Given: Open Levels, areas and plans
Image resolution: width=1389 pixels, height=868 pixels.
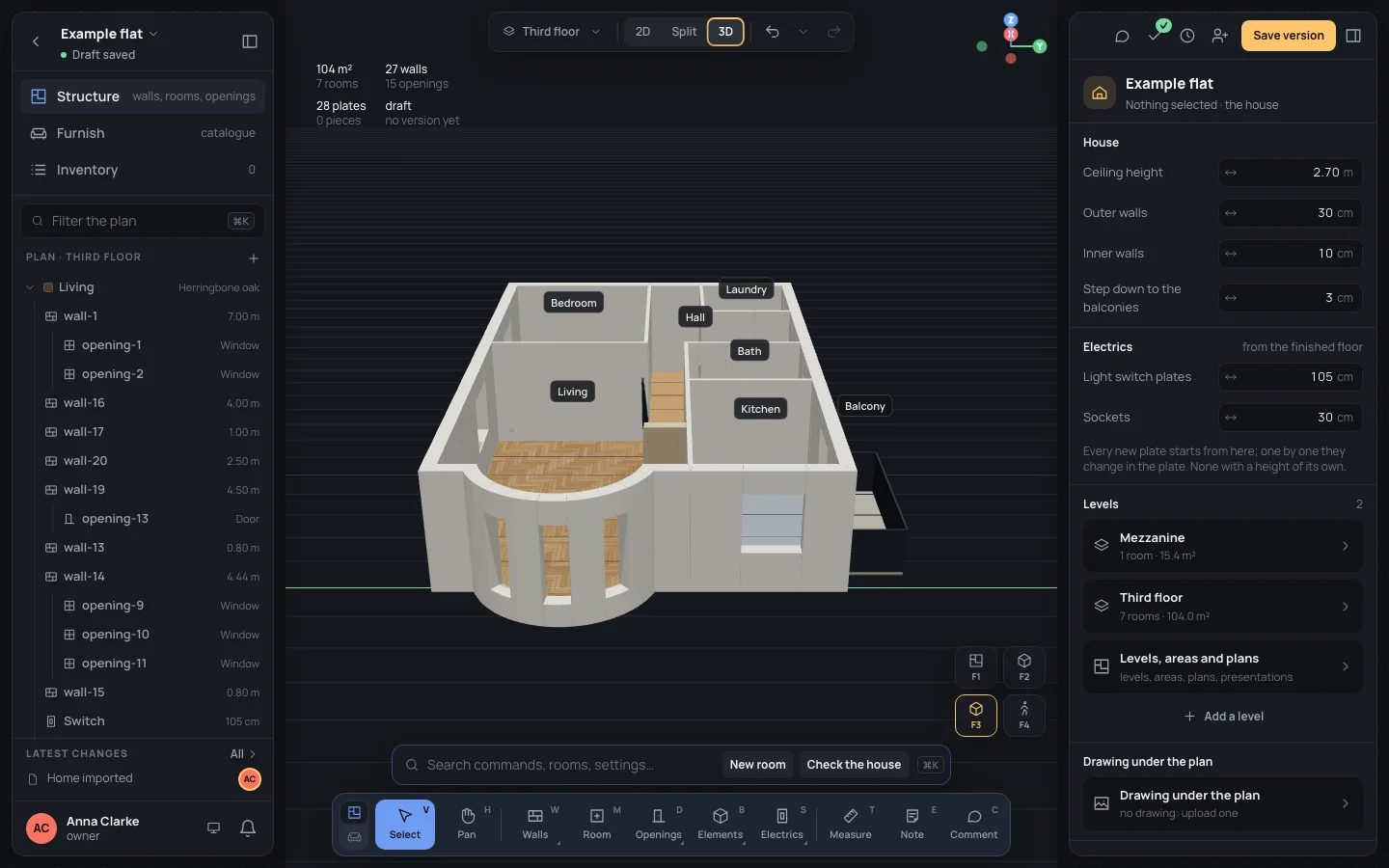Looking at the screenshot, I should [x=1223, y=666].
